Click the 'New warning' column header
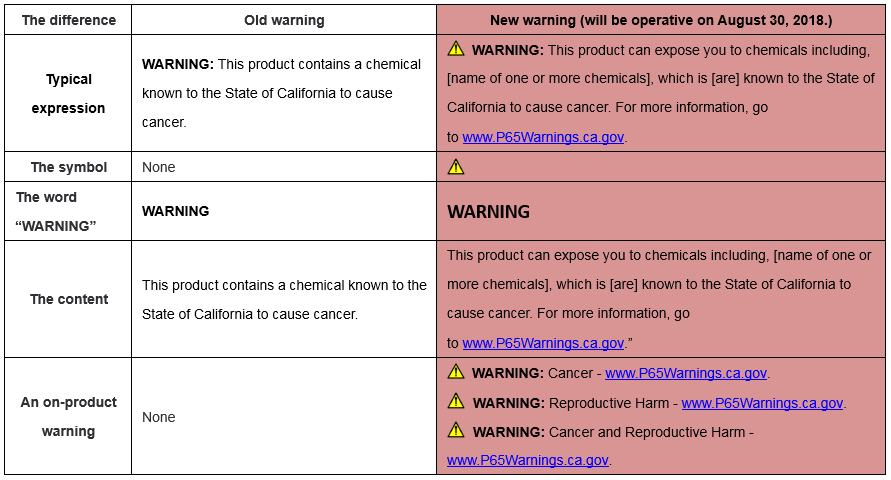 point(661,20)
